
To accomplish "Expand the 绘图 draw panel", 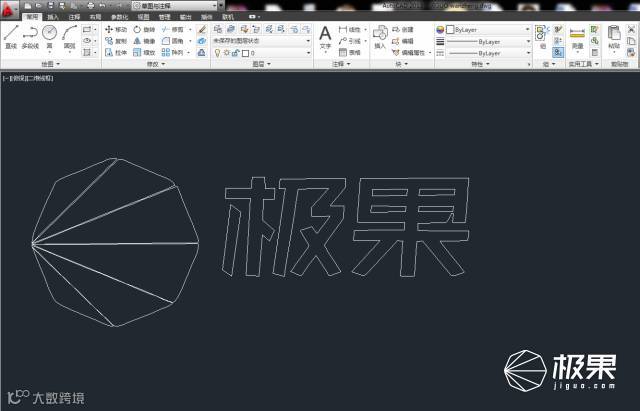I will click(x=51, y=64).
